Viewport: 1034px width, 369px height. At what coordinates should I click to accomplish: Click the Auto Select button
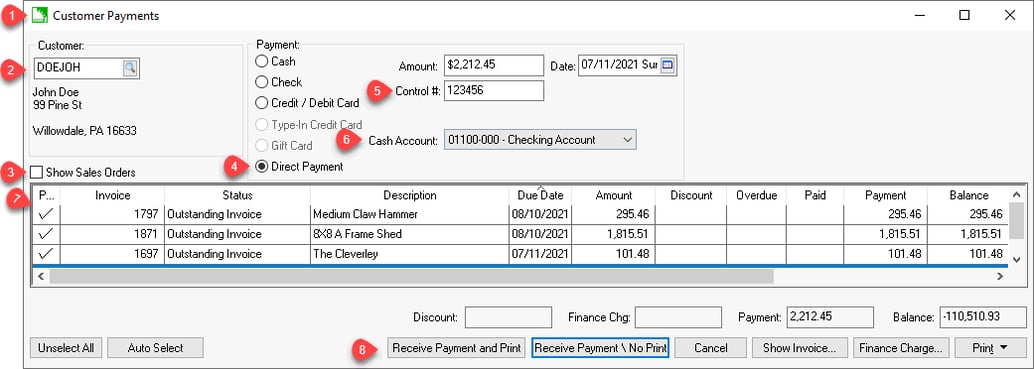[x=156, y=347]
